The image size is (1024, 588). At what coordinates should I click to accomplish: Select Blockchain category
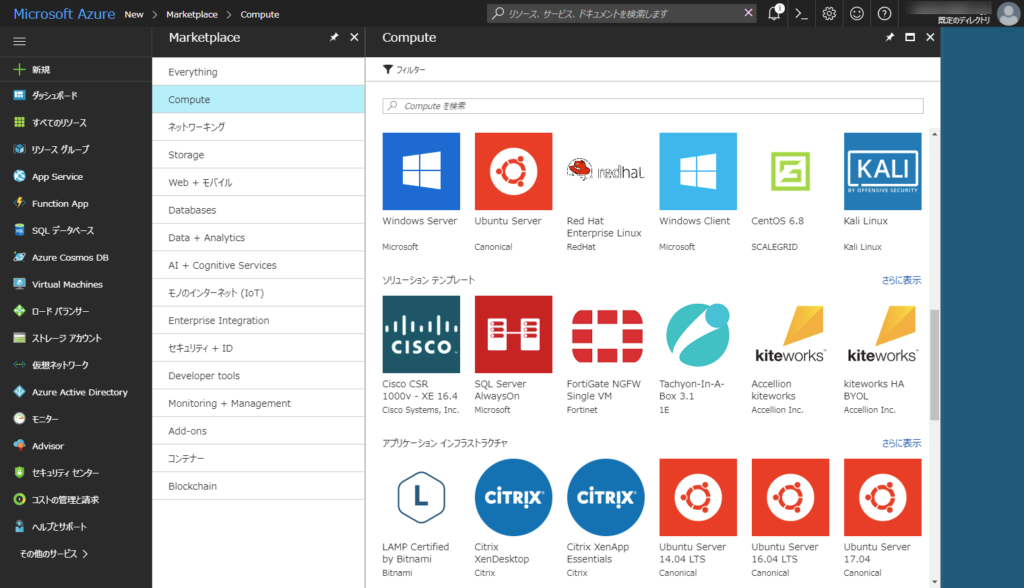pos(259,486)
